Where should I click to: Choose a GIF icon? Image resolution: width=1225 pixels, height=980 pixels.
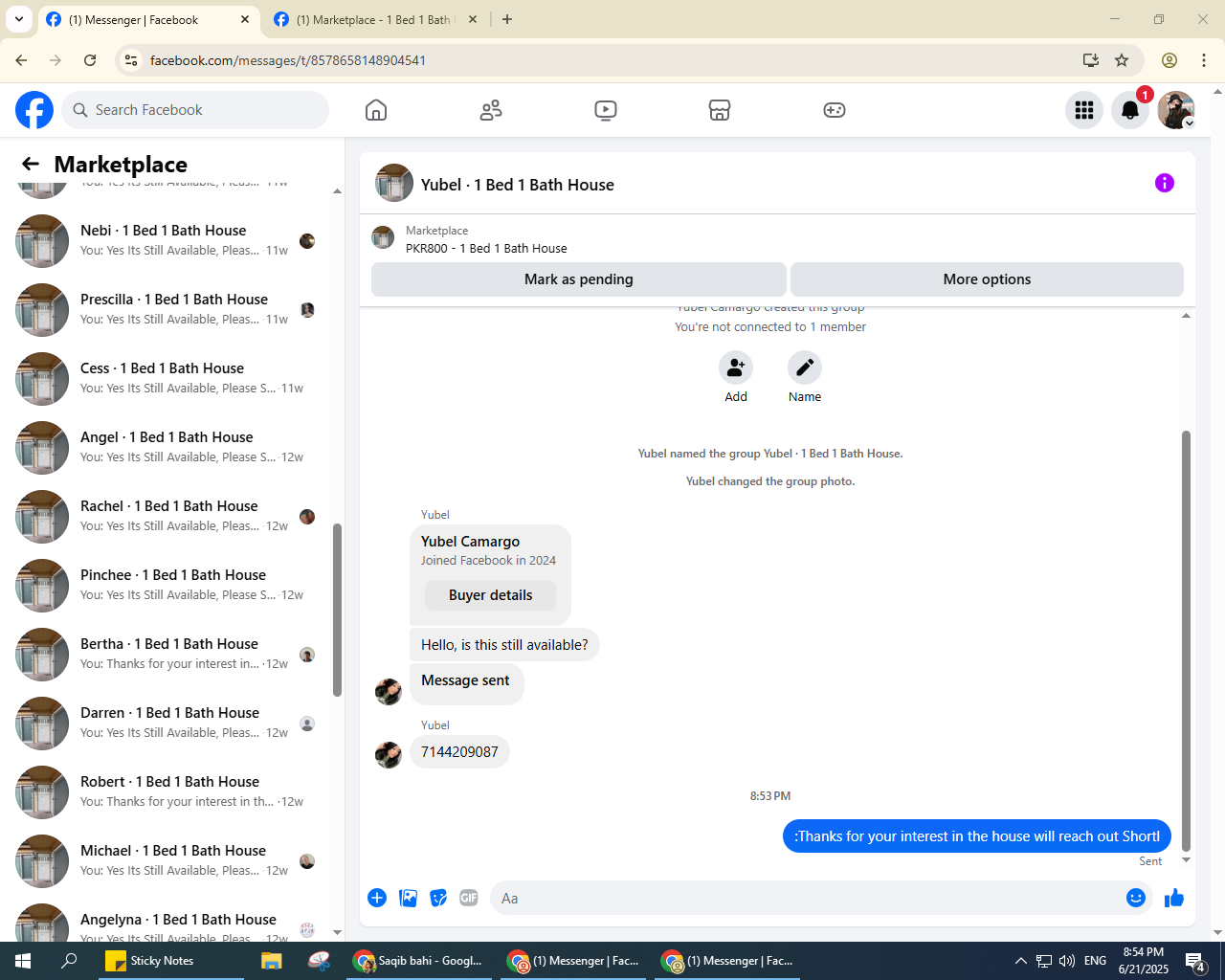click(x=469, y=898)
